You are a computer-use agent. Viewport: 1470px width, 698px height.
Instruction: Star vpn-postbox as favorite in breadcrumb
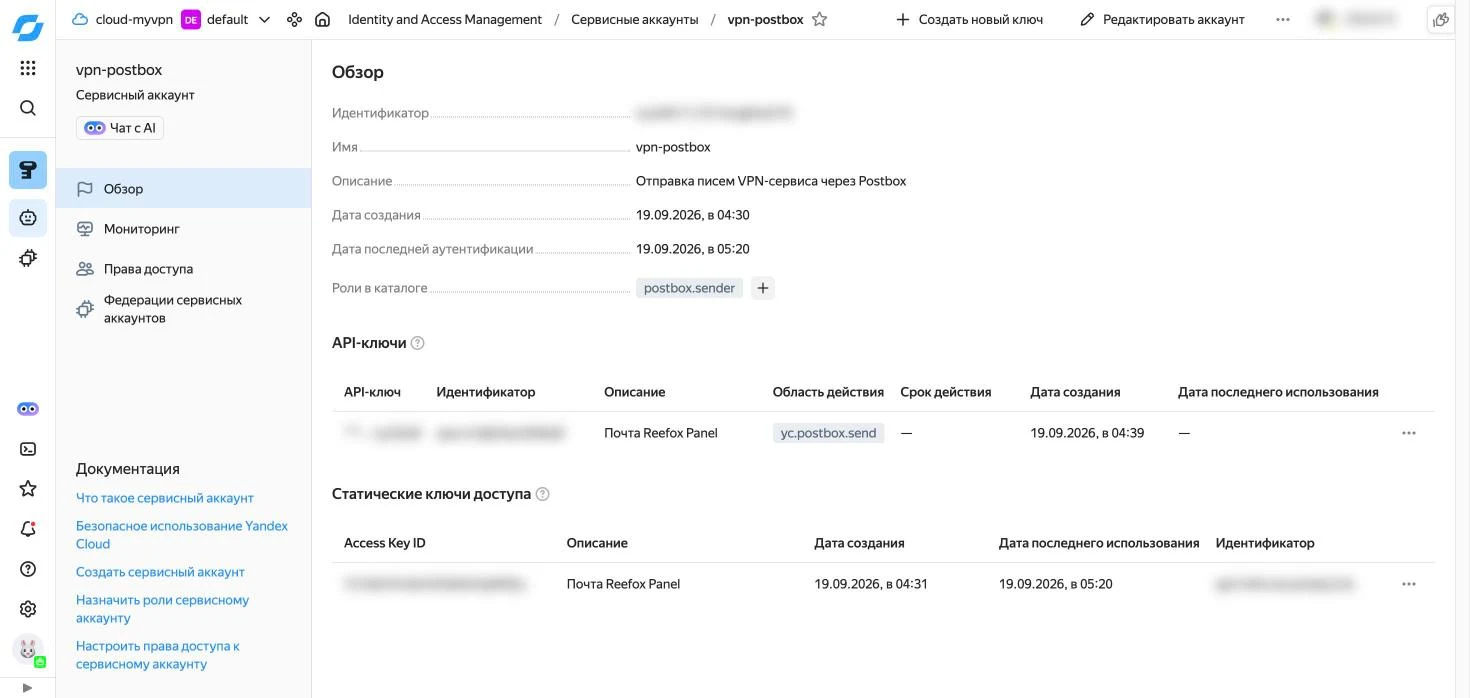point(819,19)
